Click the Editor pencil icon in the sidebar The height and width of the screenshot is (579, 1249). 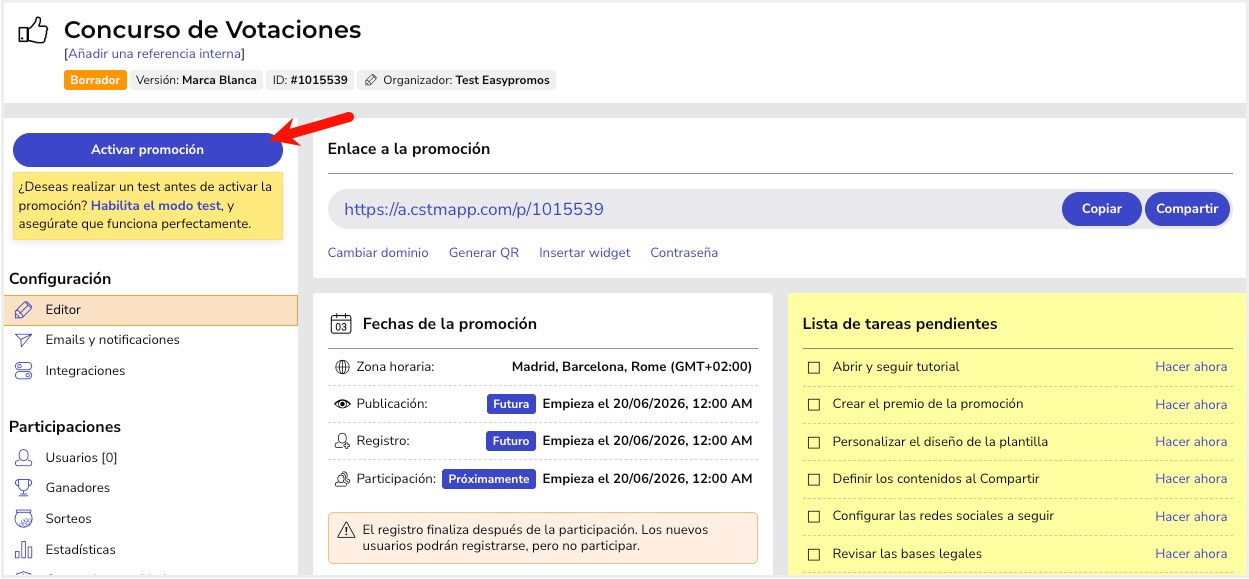click(24, 310)
